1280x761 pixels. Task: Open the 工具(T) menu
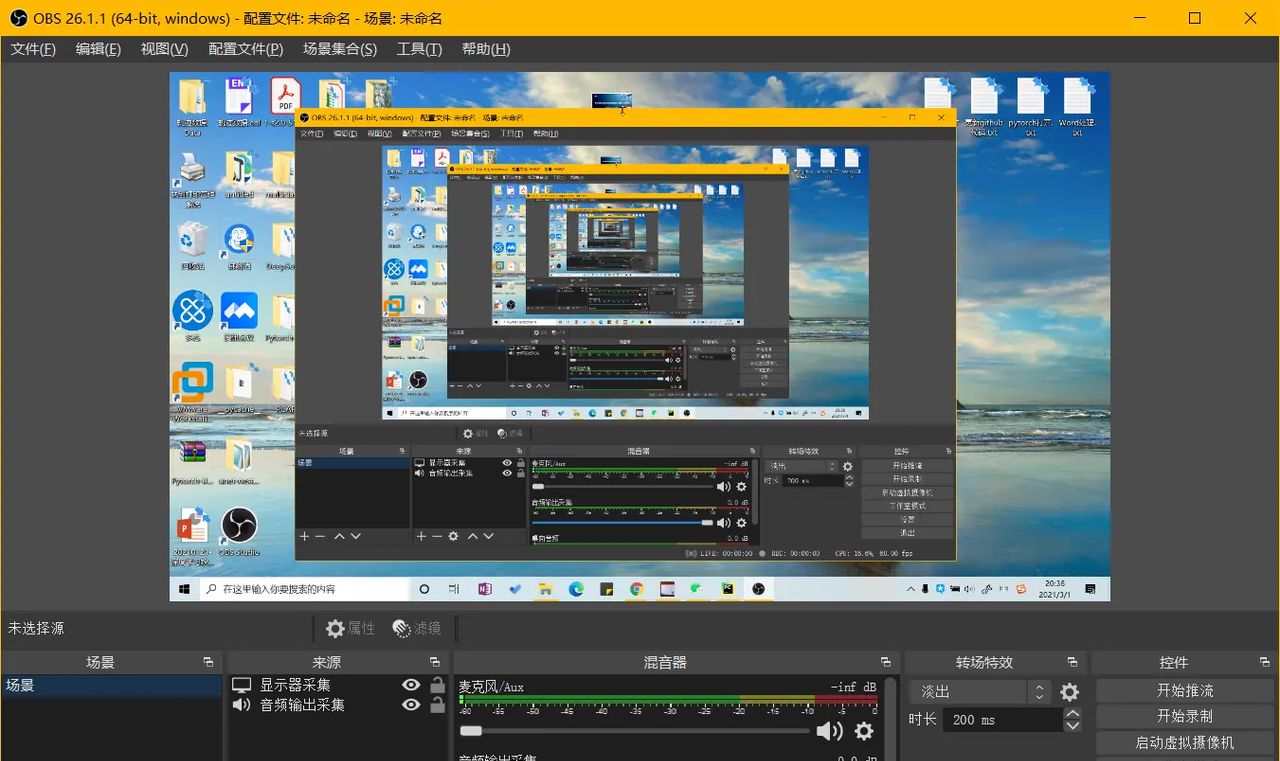click(418, 49)
